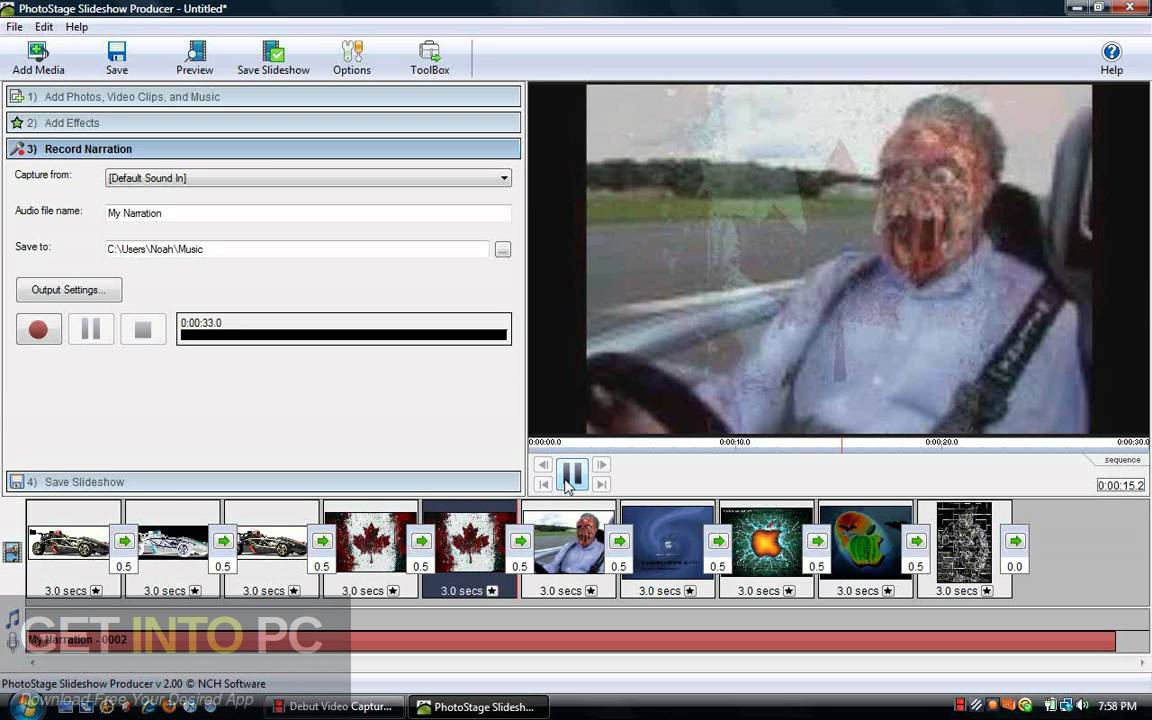Click the transition arrow after the blue swirl slide
Viewport: 1152px width, 720px height.
718,541
